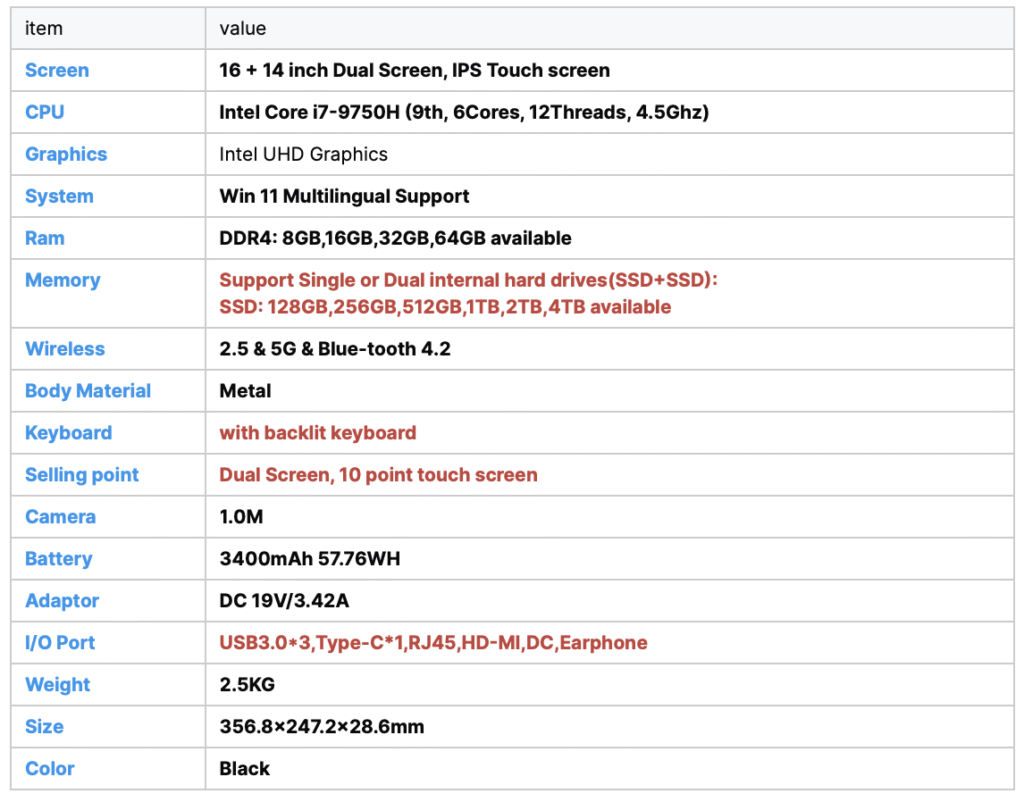Viewport: 1024px width, 802px height.
Task: Click the I/O Port label
Action: click(60, 643)
